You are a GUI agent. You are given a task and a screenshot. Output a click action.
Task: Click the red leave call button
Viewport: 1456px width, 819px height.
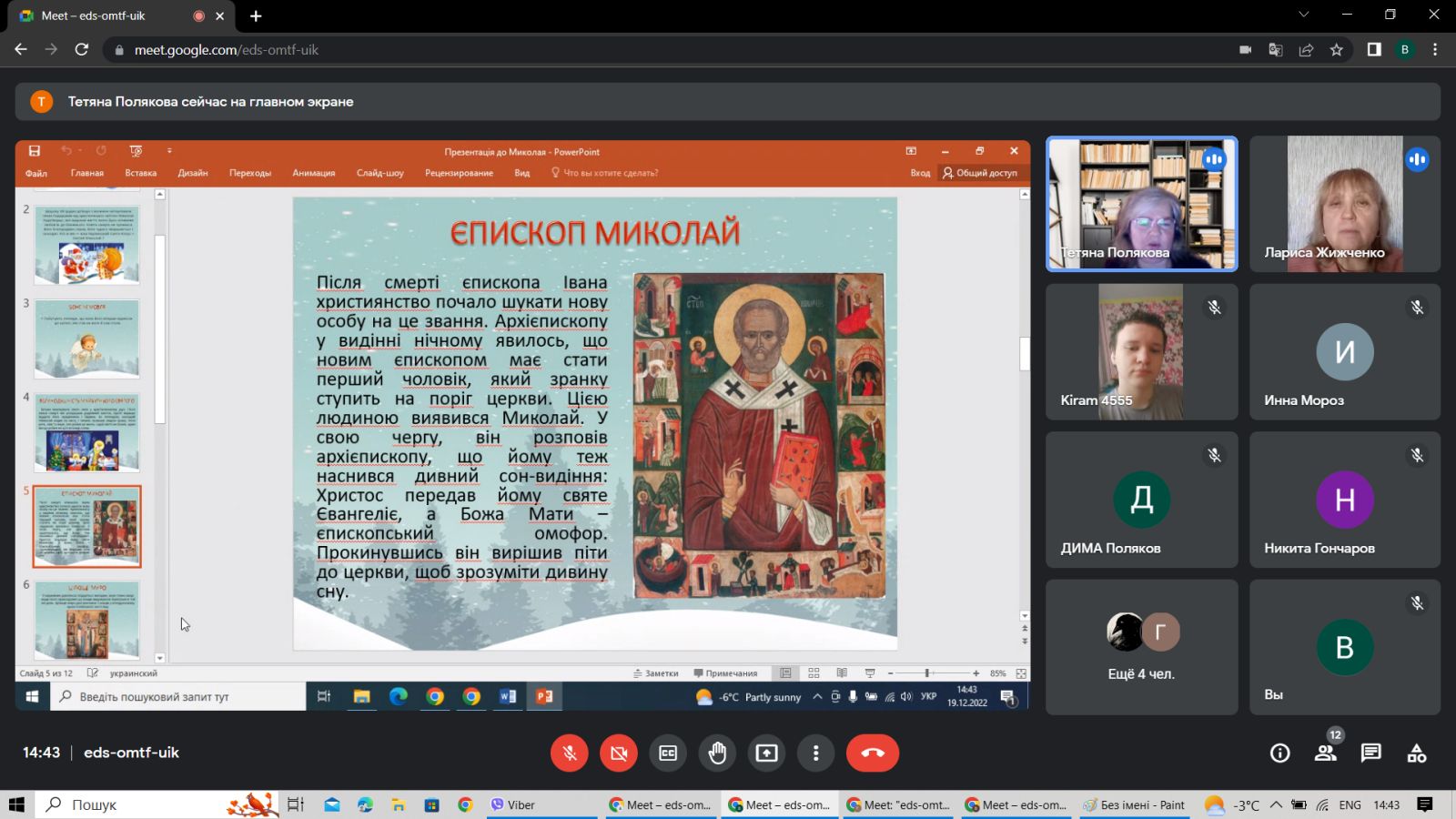point(872,753)
